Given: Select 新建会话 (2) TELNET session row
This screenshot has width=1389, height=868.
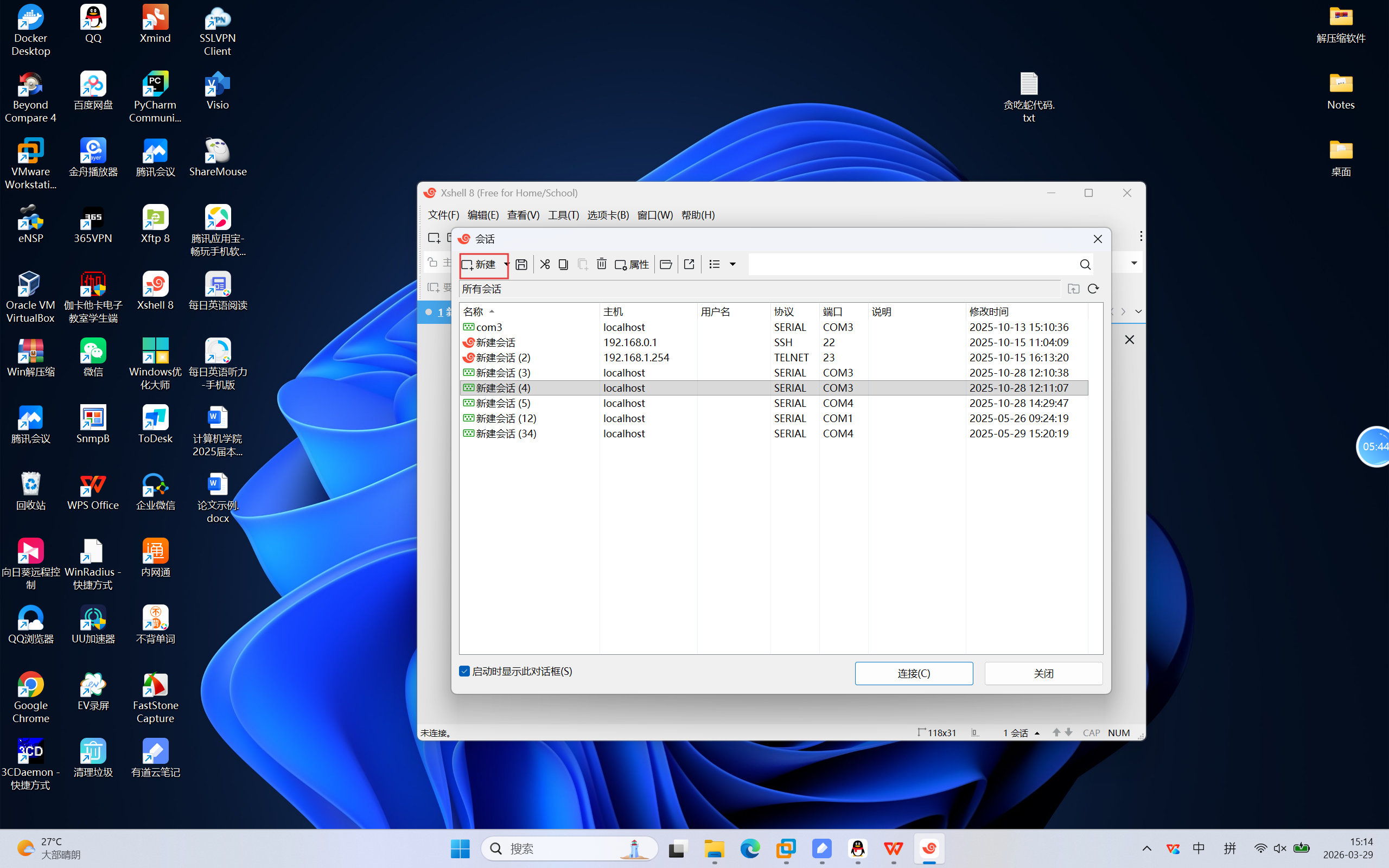Looking at the screenshot, I should tap(504, 357).
